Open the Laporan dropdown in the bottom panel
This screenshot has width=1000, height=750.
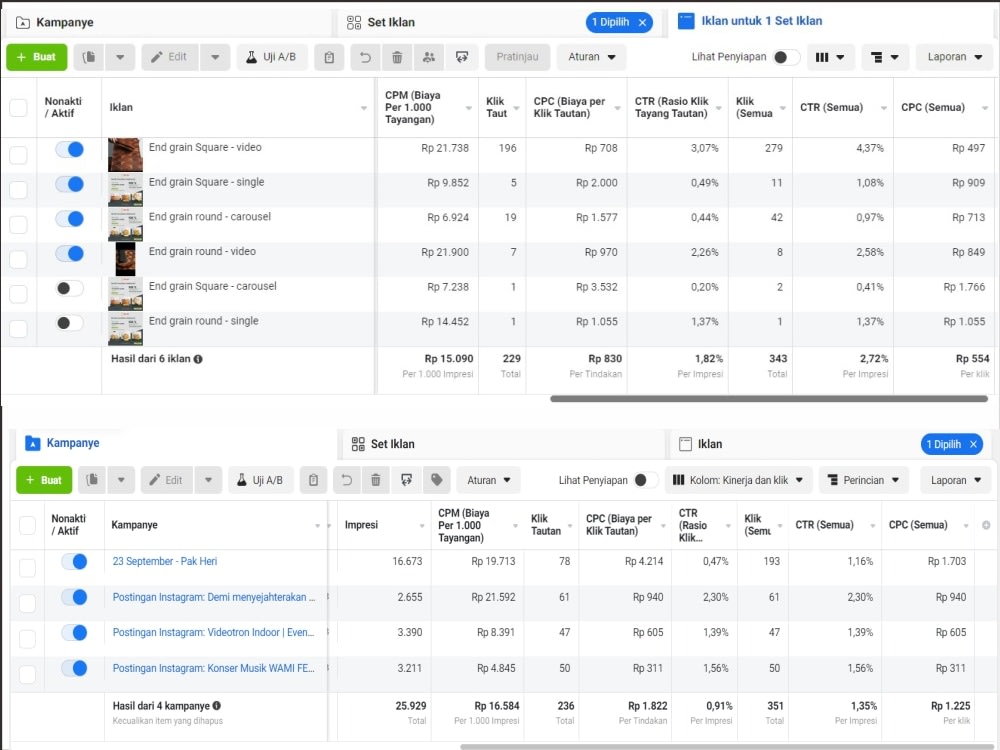(955, 480)
